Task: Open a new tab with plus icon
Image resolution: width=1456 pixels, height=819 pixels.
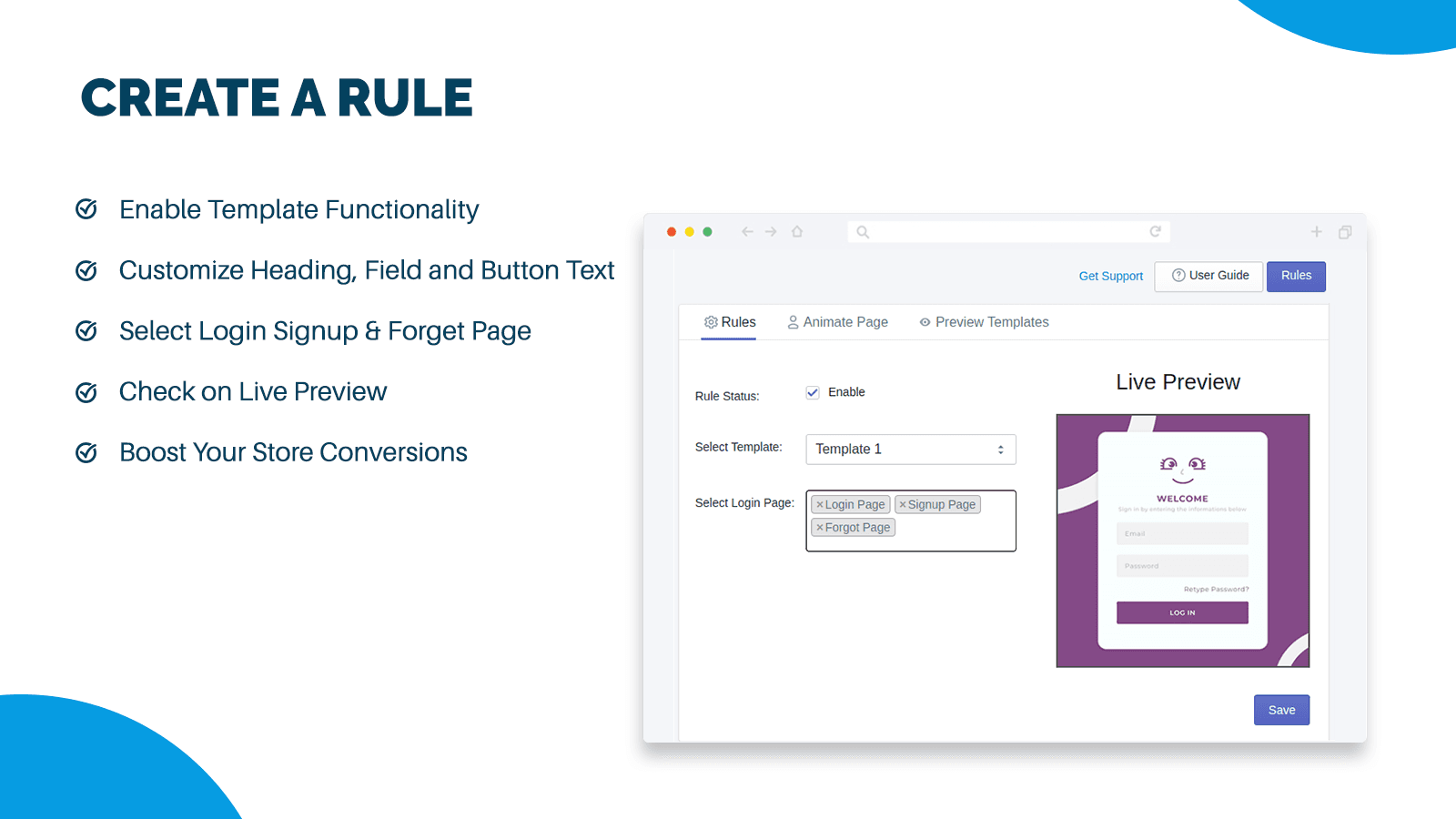Action: coord(1316,232)
